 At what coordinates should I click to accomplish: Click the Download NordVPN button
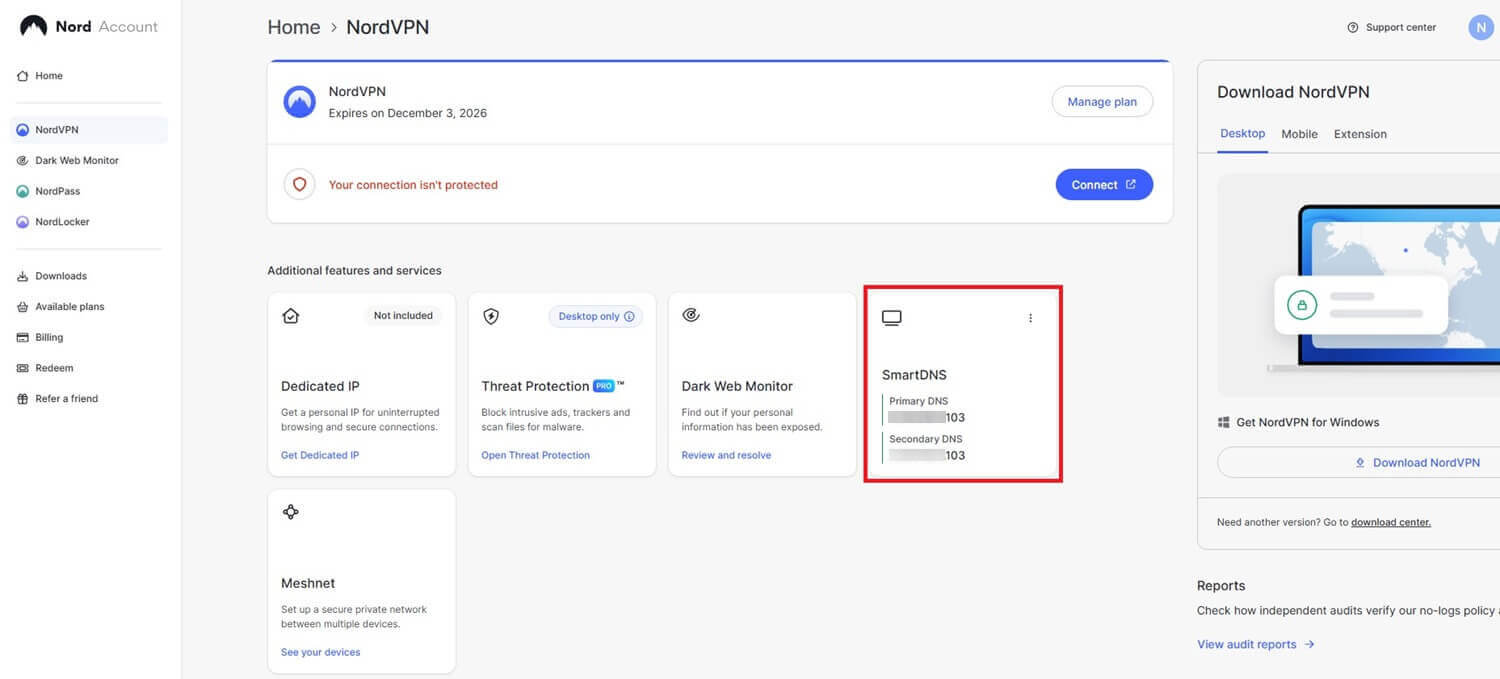(x=1358, y=463)
